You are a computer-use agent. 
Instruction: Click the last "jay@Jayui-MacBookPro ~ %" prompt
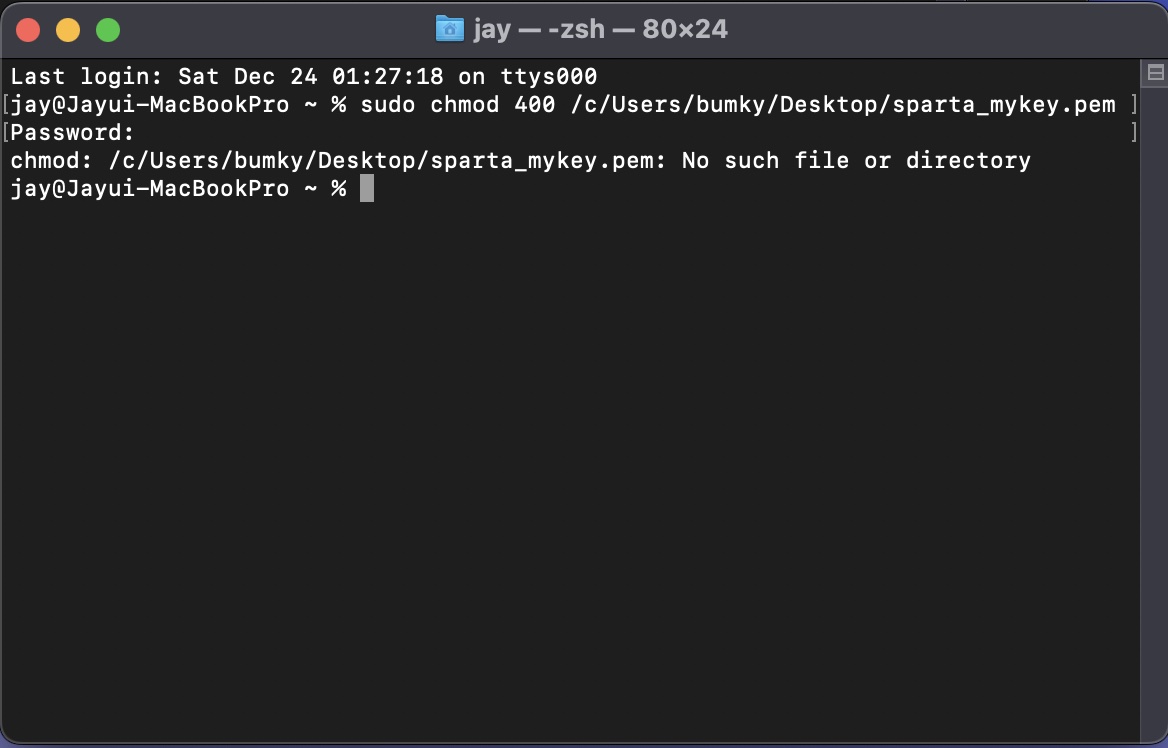(x=179, y=189)
